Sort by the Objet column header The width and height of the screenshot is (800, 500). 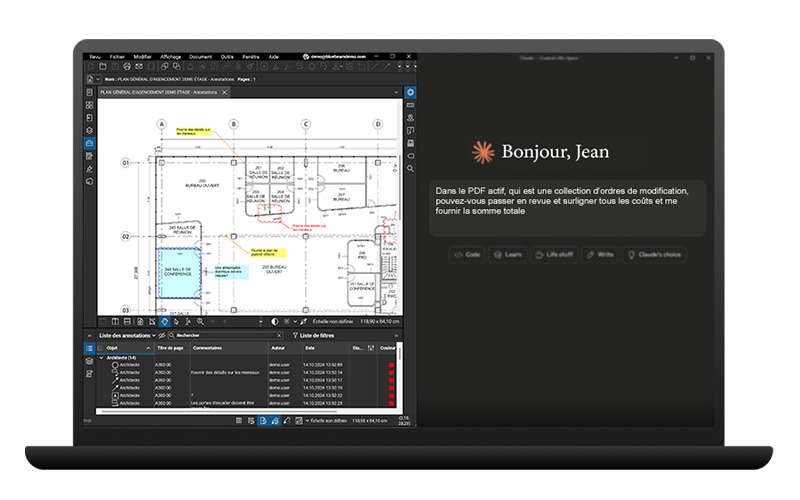[x=126, y=348]
